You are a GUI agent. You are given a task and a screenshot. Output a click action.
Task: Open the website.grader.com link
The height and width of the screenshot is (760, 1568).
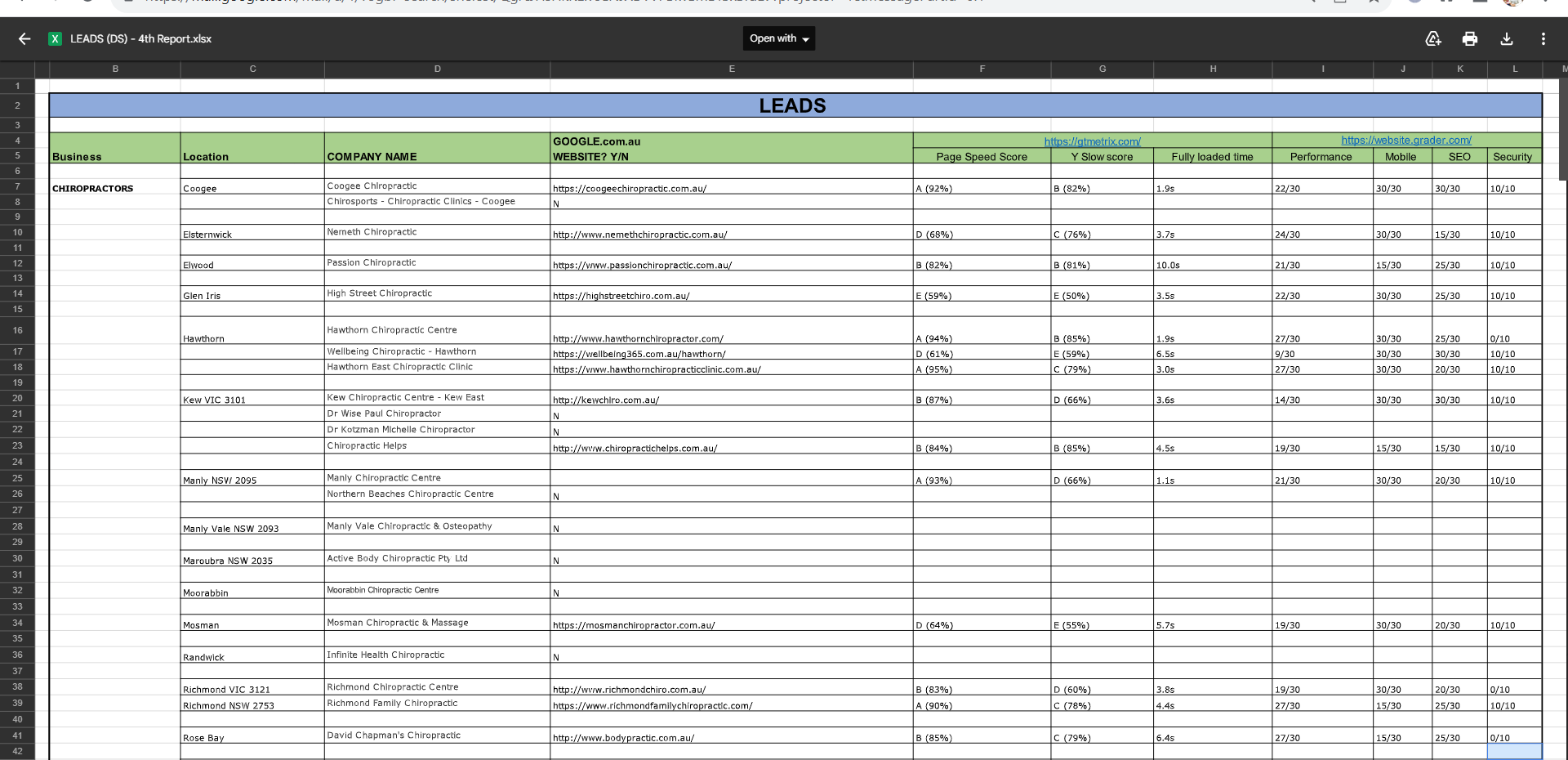pyautogui.click(x=1406, y=141)
